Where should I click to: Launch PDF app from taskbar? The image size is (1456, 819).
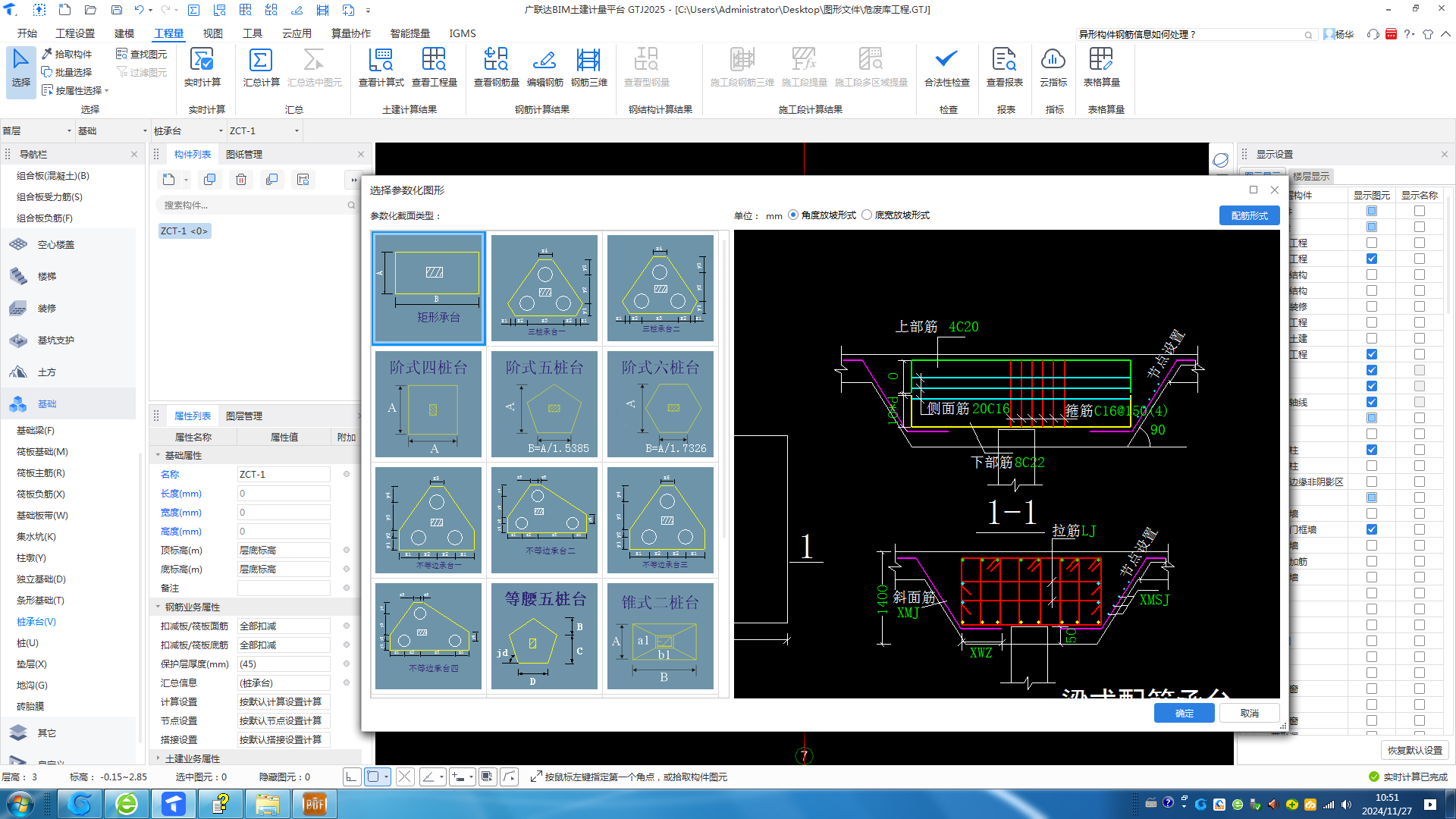(x=314, y=804)
